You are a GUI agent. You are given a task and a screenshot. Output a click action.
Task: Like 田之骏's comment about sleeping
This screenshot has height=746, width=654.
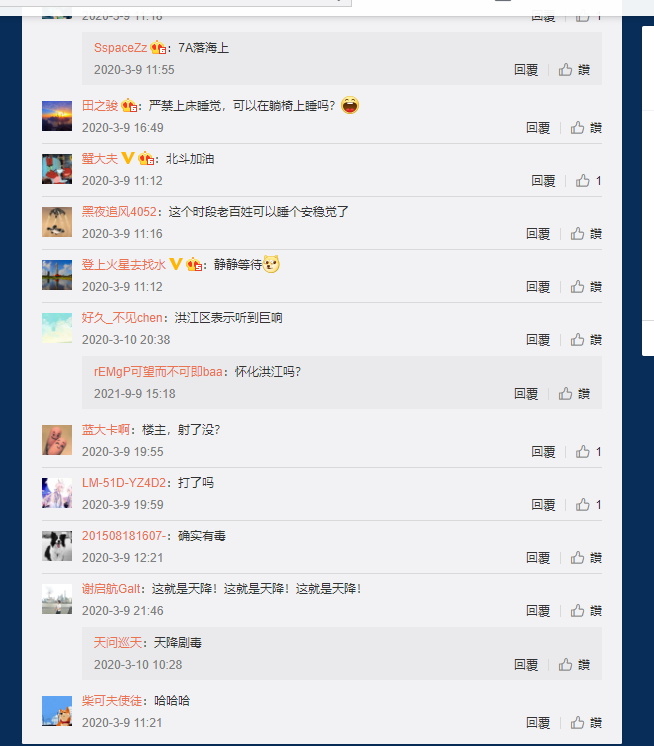point(586,128)
